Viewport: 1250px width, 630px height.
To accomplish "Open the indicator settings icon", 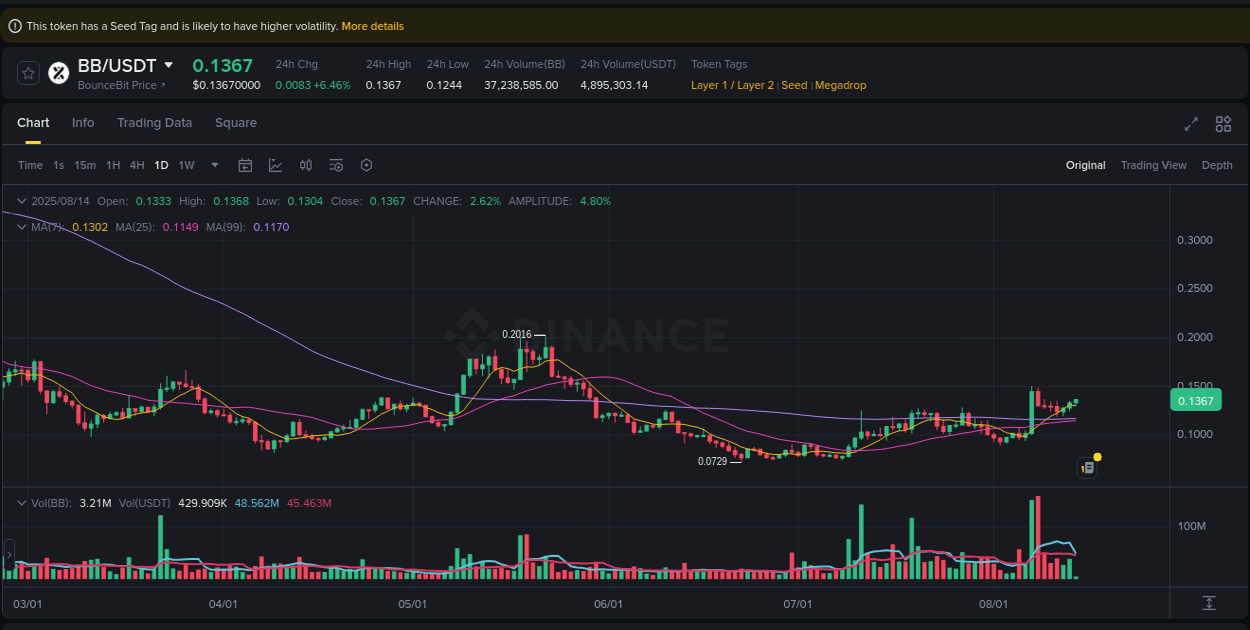I will click(x=336, y=165).
